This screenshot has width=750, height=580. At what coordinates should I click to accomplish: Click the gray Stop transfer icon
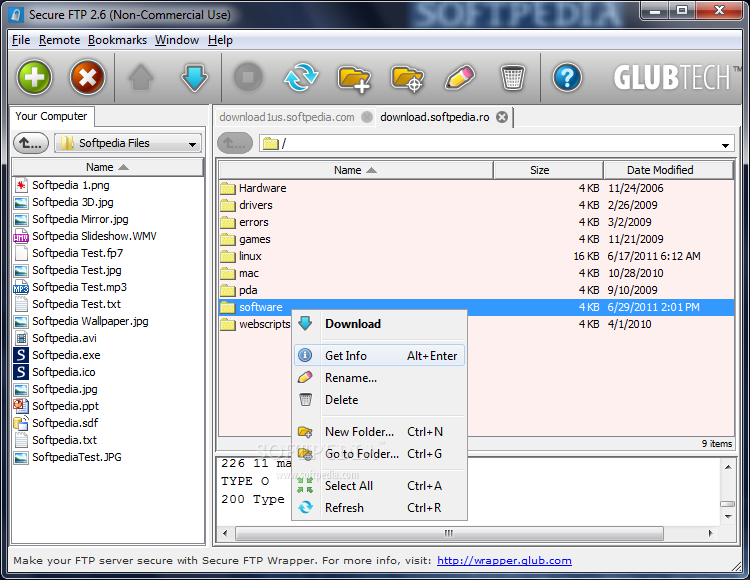coord(248,77)
